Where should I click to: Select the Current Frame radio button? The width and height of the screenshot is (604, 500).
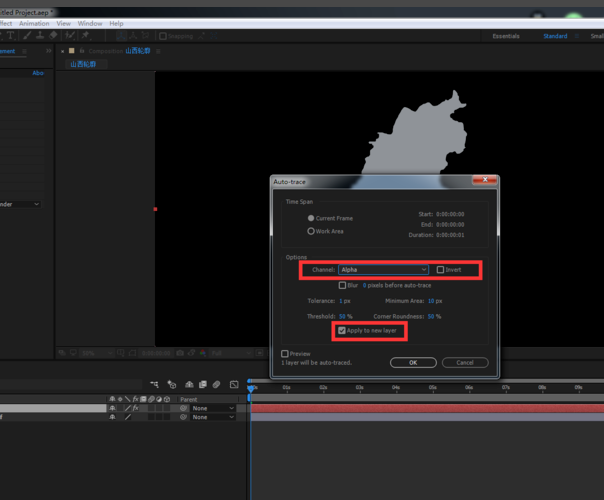[311, 218]
